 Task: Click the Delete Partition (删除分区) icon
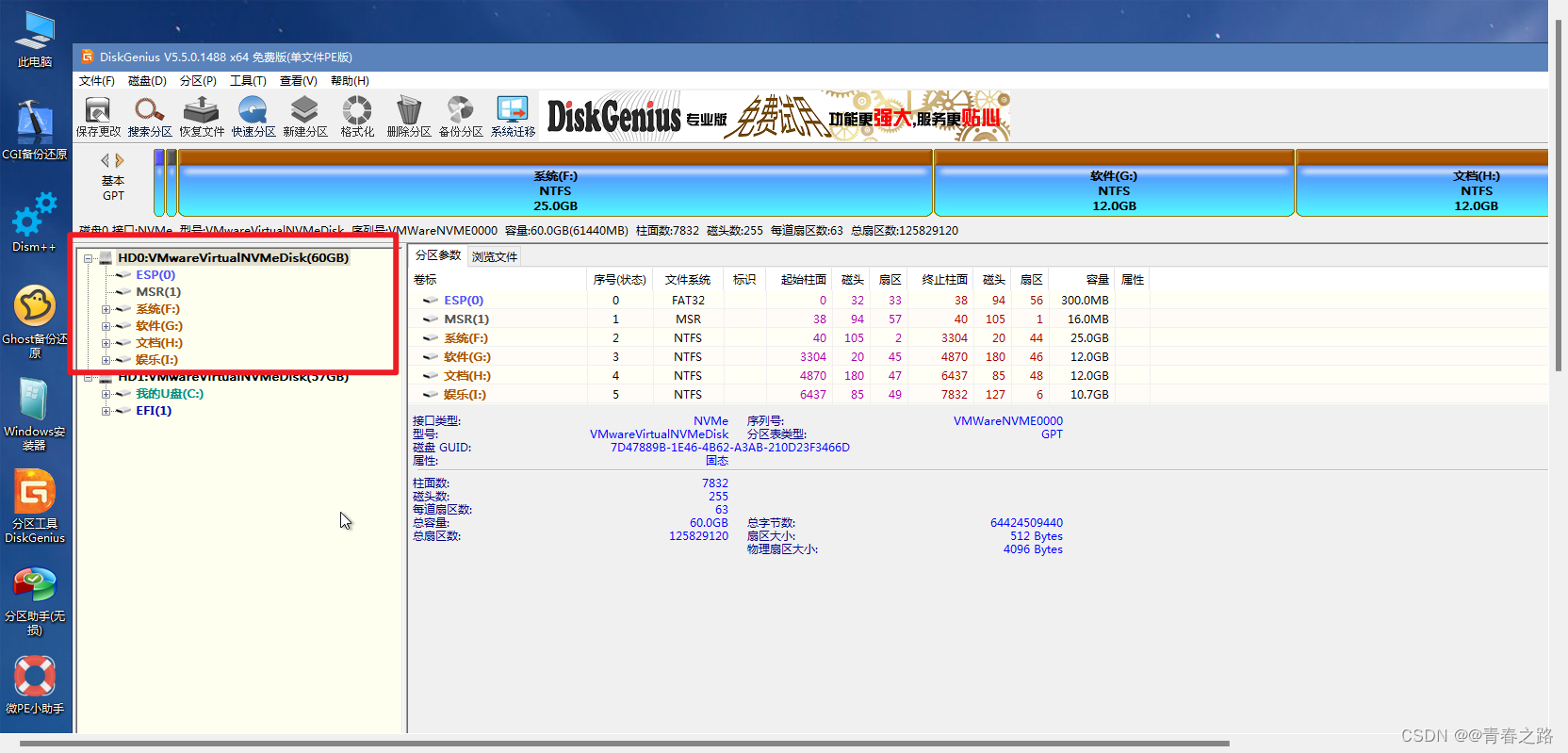409,117
